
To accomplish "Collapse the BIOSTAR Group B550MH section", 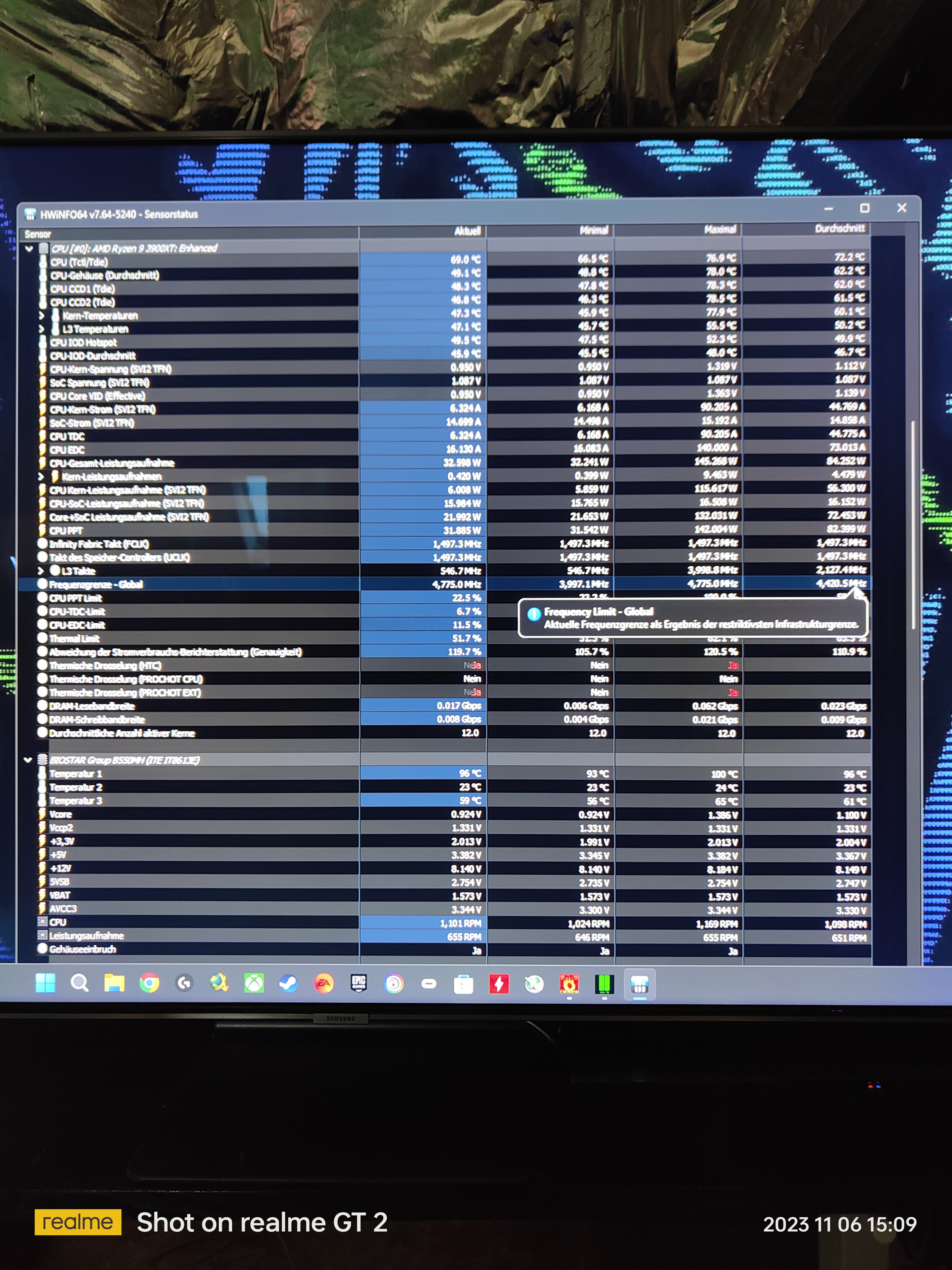I will [x=28, y=760].
